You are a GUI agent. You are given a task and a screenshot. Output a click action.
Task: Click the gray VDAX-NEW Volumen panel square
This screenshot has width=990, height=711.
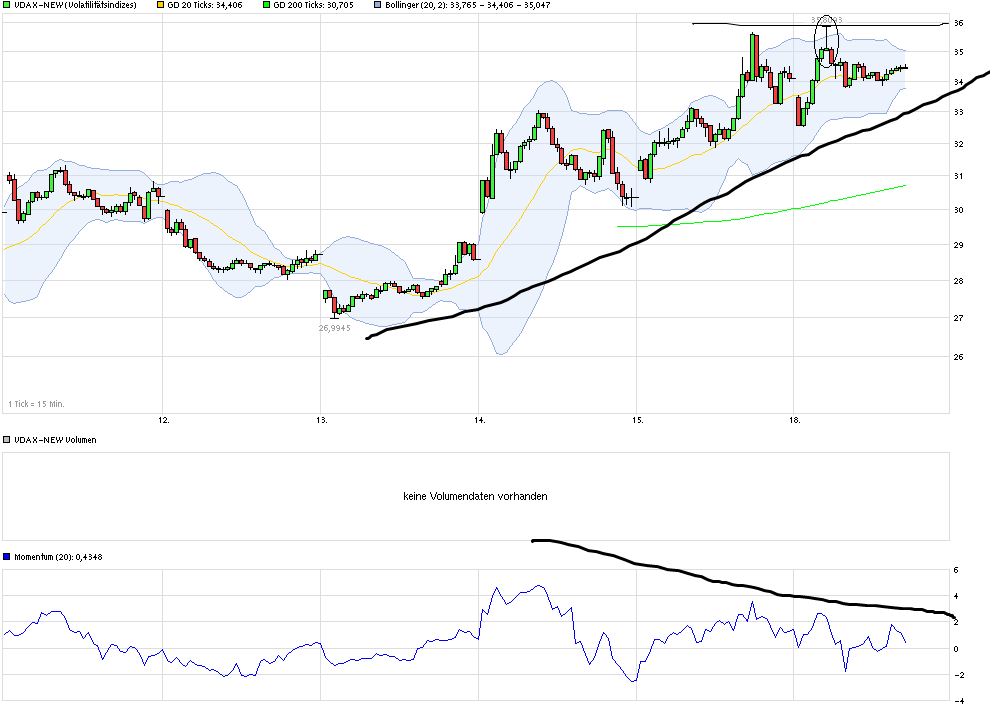click(x=7, y=440)
